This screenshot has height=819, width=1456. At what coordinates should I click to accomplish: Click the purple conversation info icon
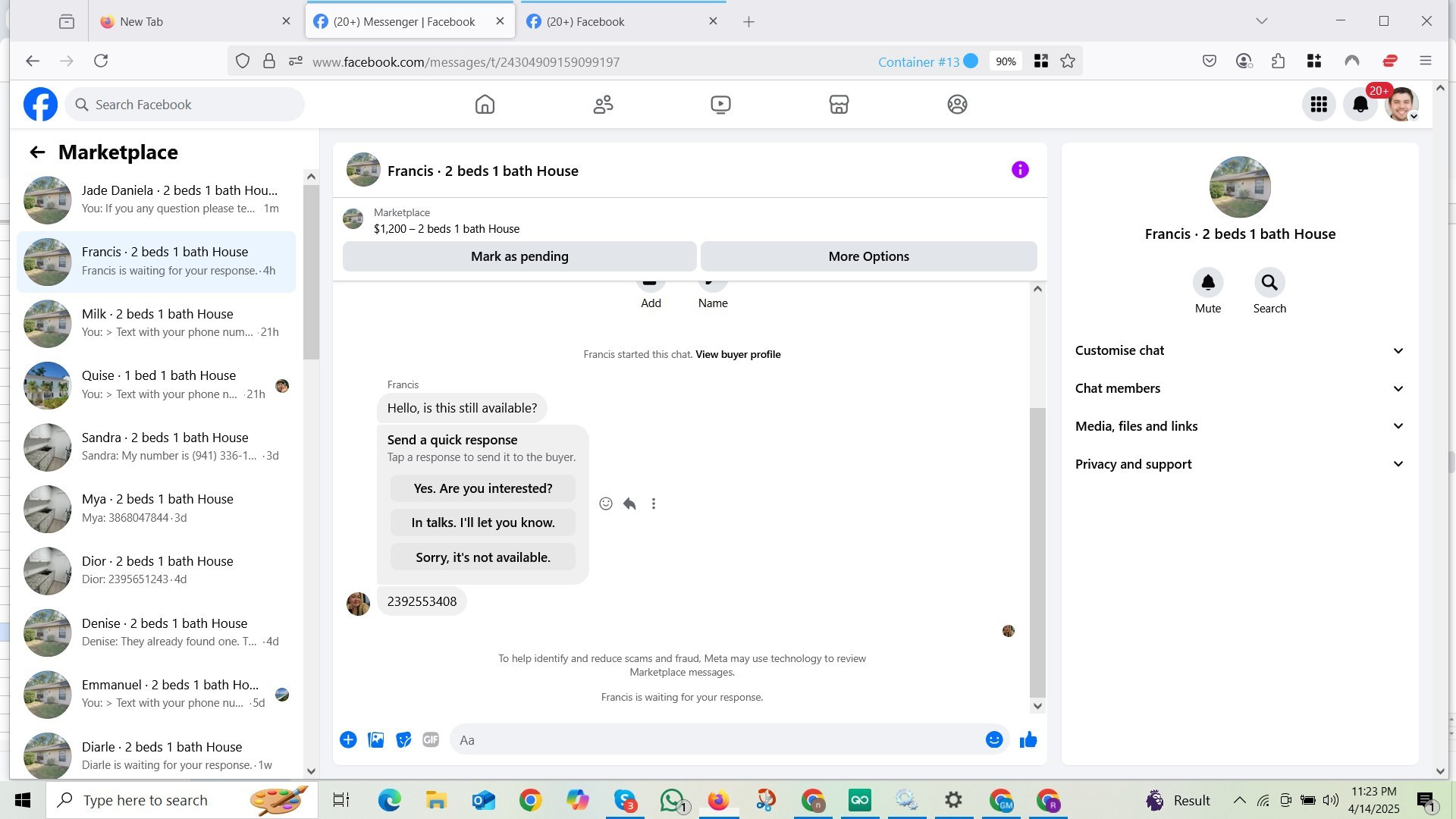coord(1020,170)
